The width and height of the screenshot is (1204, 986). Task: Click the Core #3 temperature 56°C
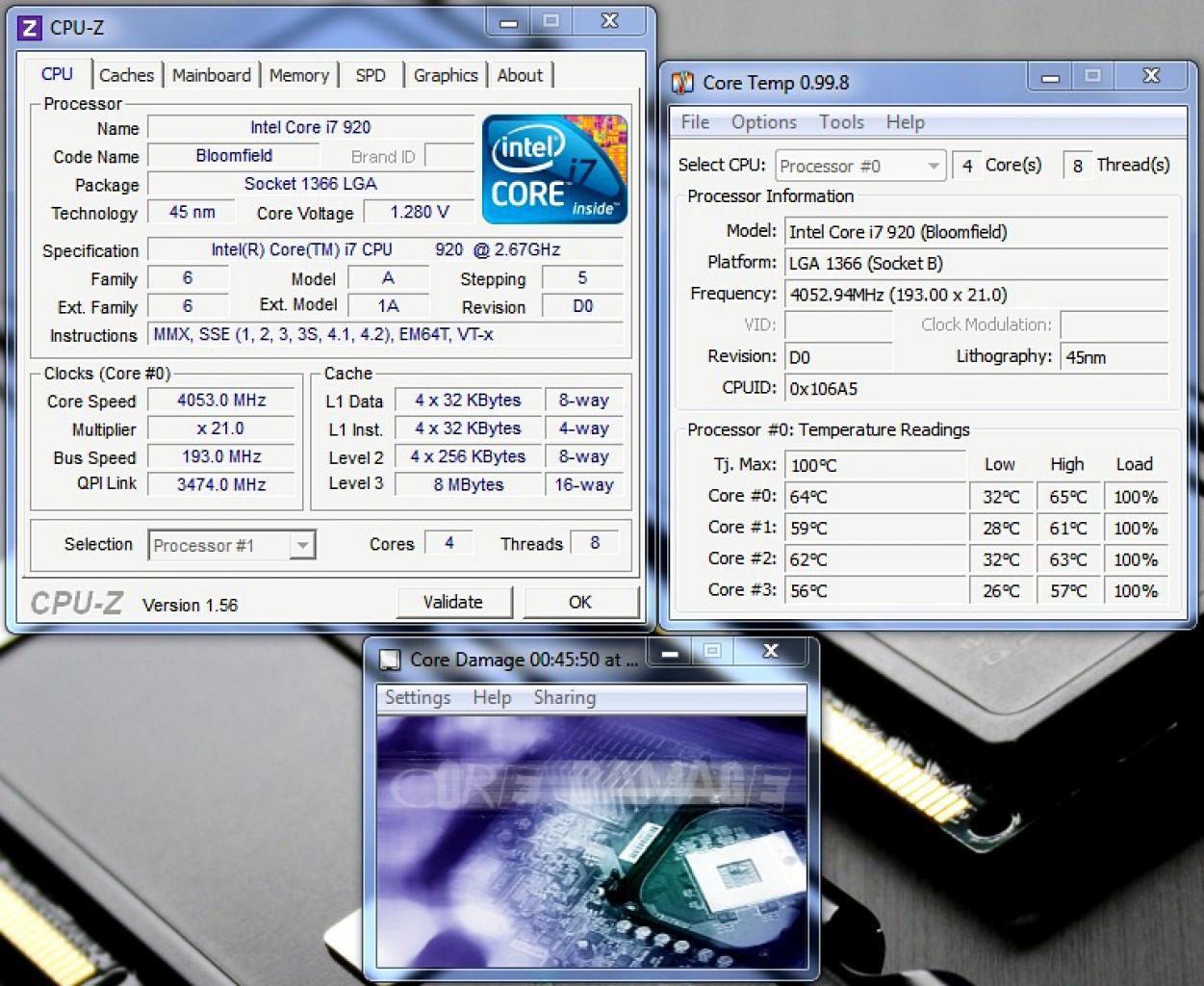click(876, 590)
